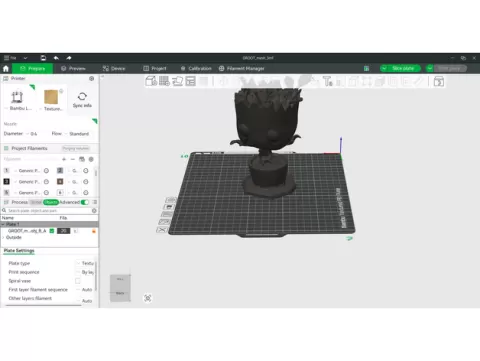Image resolution: width=480 pixels, height=361 pixels.
Task: Click the Project Filaments list scrollbar
Action: click(x=96, y=173)
